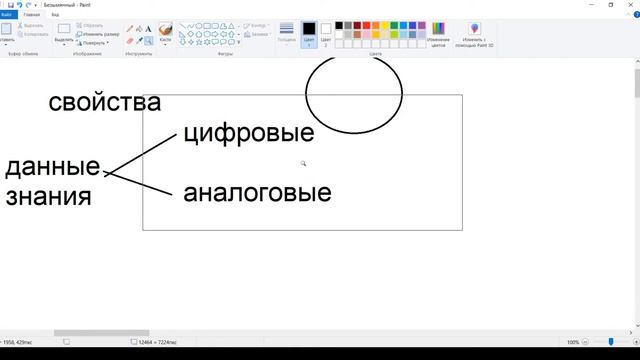Save the drawing via quick access toolbar
The image size is (640, 360).
coord(11,5)
